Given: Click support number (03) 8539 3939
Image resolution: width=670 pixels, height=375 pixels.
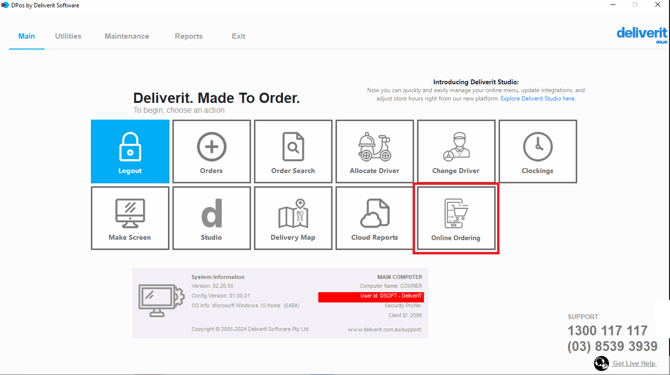Looking at the screenshot, I should pos(612,346).
